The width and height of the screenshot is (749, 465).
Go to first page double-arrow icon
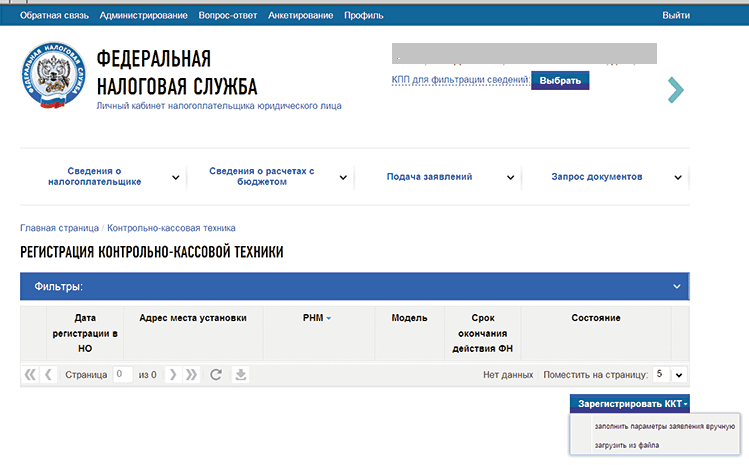pyautogui.click(x=30, y=375)
